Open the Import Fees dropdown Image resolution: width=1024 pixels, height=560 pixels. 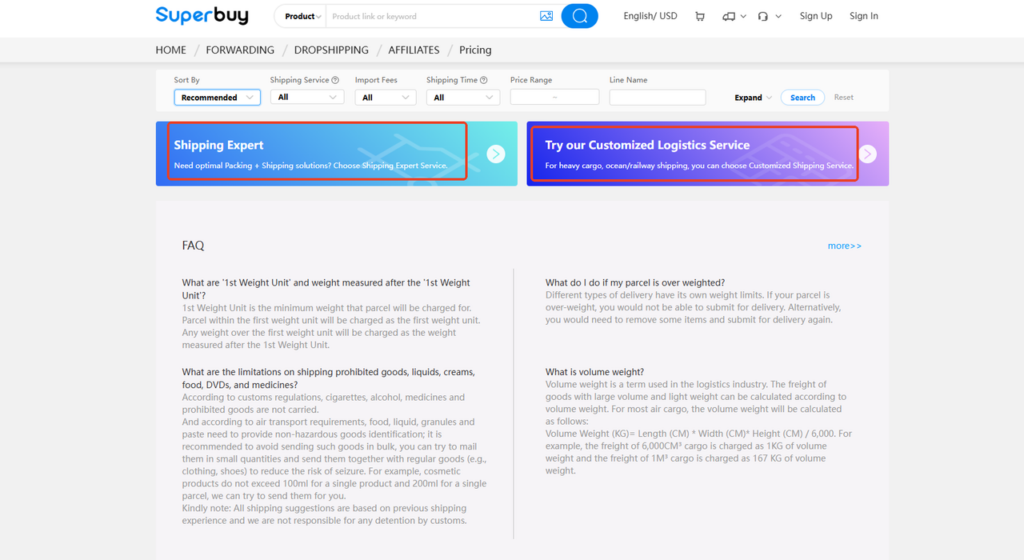tap(386, 98)
